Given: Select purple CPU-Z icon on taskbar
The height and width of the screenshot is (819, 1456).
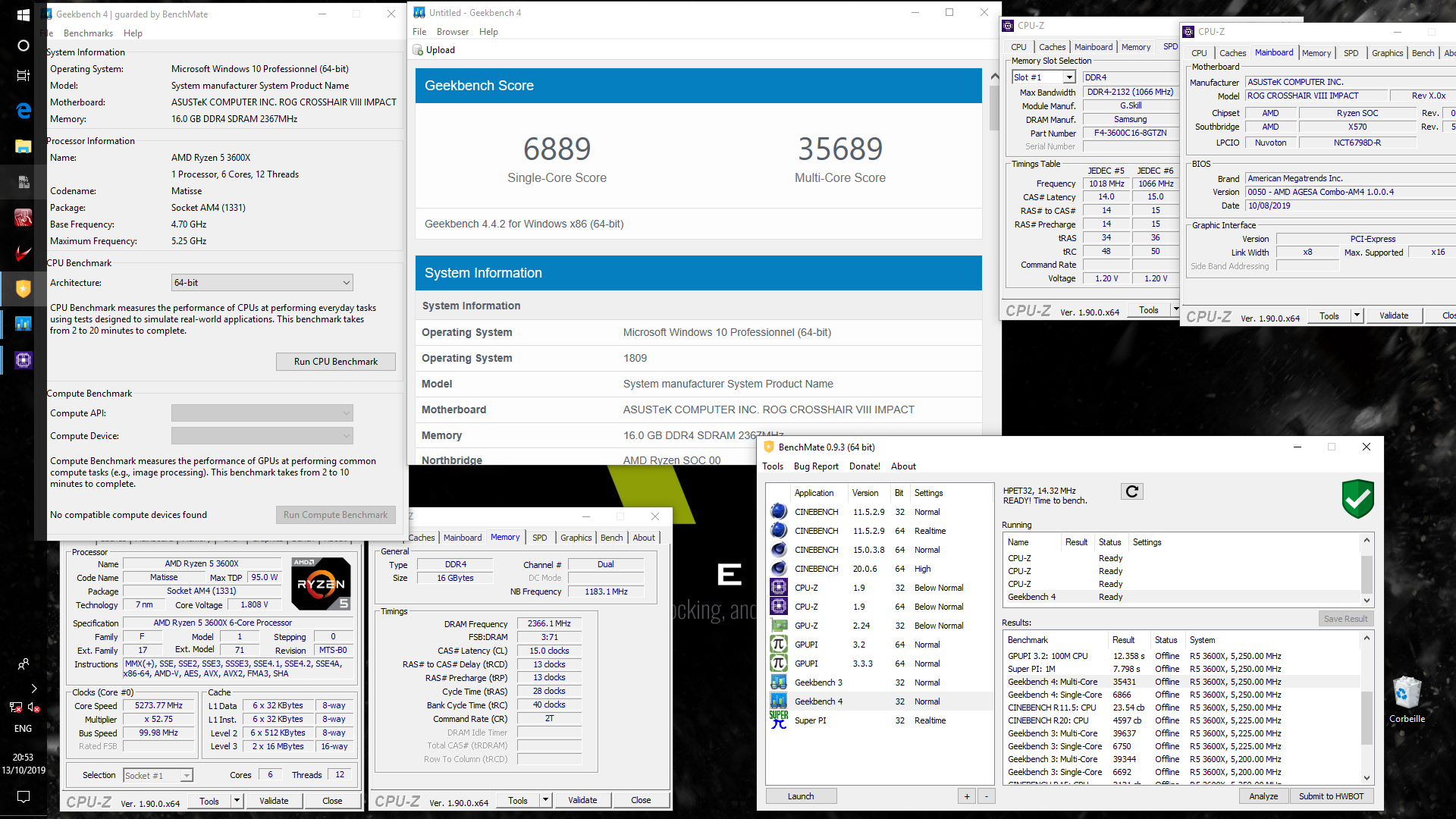Looking at the screenshot, I should [23, 359].
